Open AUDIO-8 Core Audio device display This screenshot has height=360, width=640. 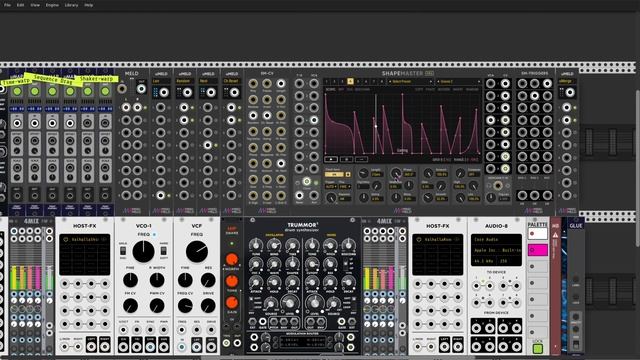pos(496,250)
